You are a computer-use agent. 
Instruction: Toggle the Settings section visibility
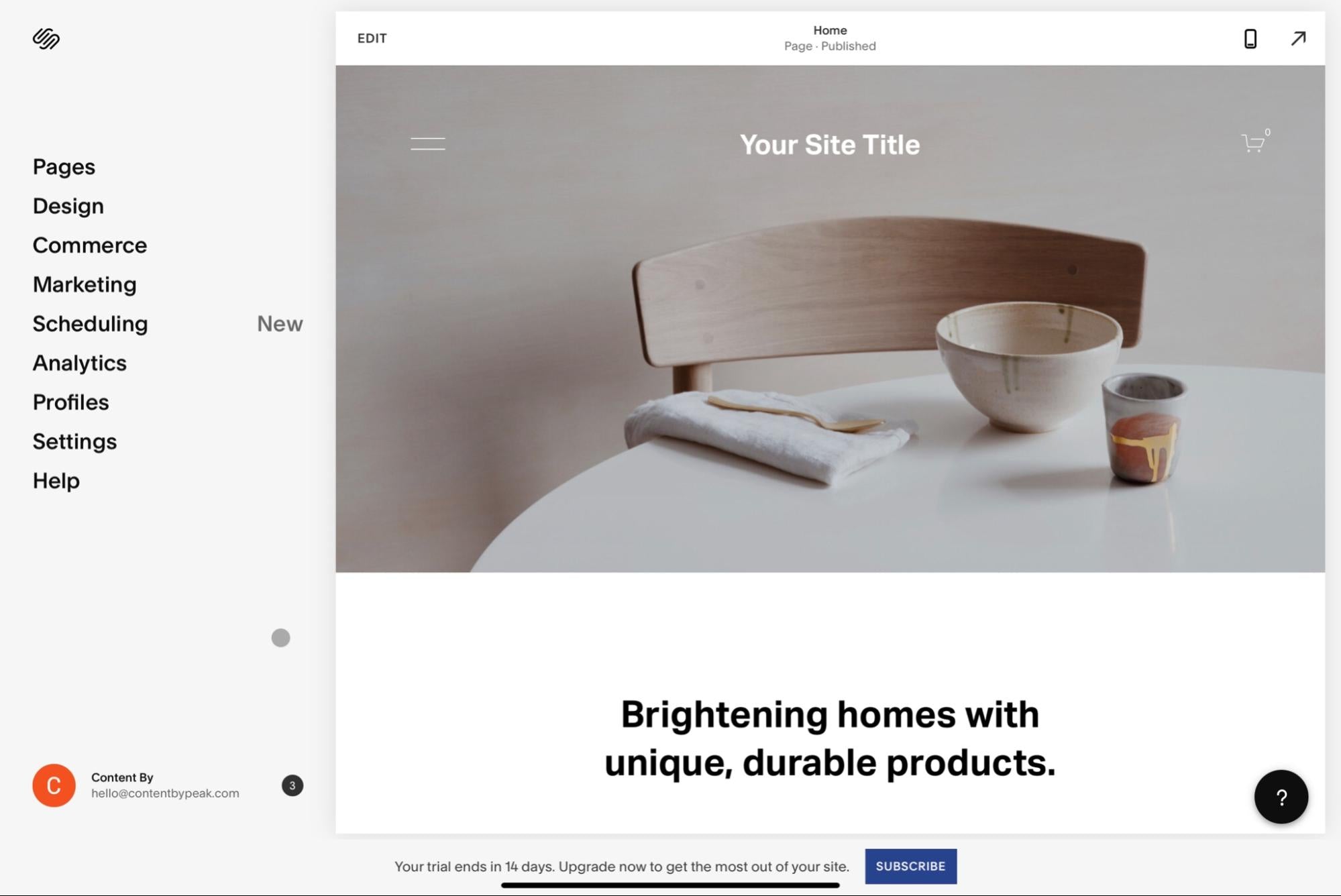click(74, 440)
